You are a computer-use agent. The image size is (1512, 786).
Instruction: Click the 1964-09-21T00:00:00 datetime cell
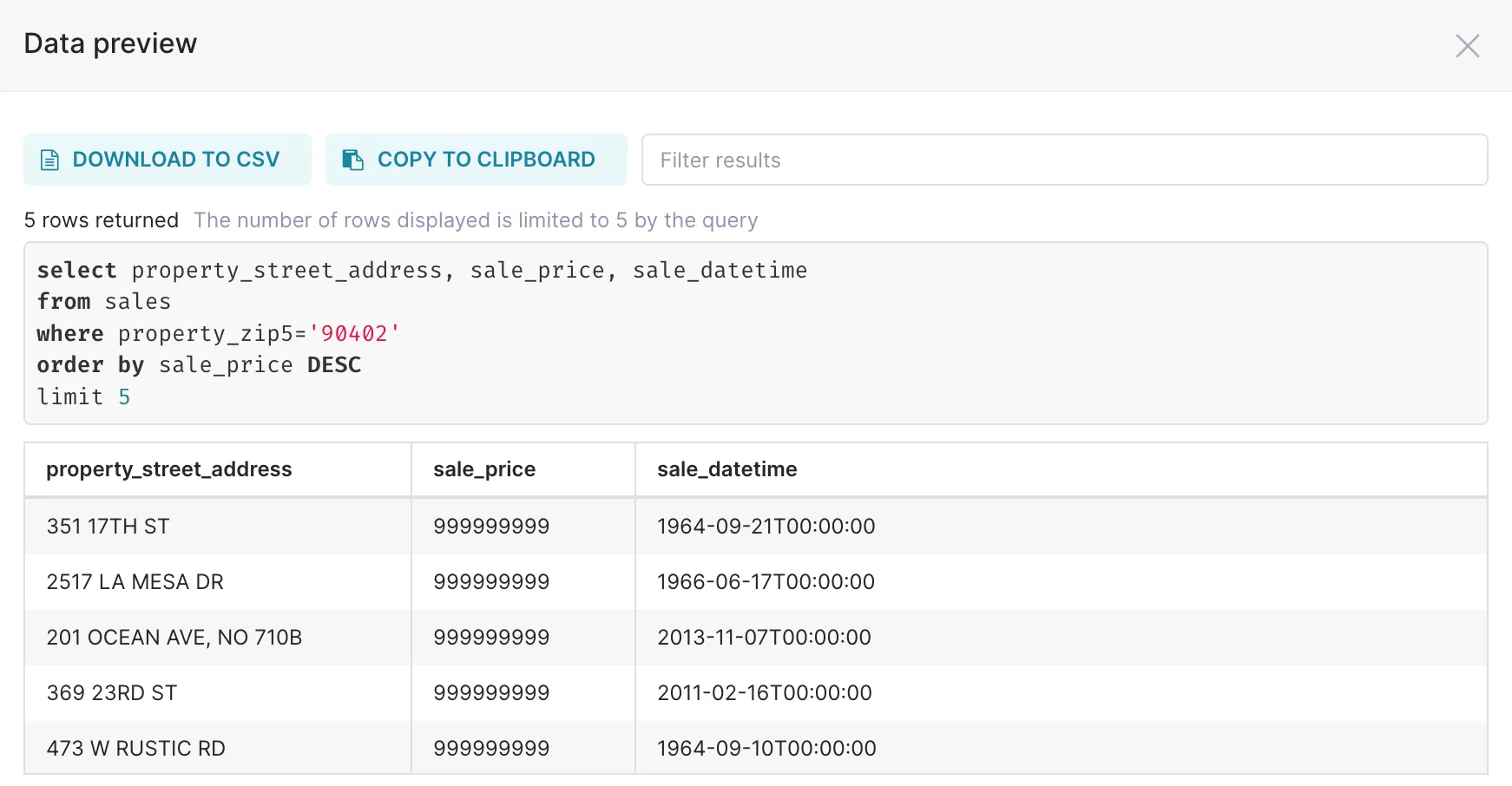pos(766,527)
